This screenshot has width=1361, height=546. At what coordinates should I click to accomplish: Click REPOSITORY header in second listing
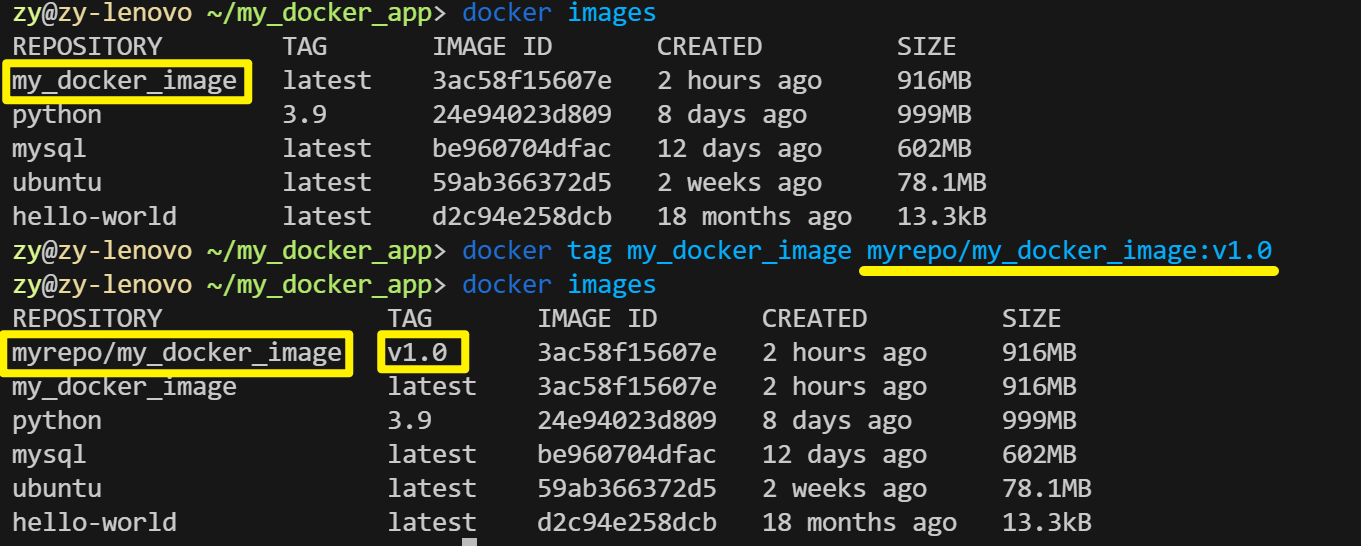pos(87,319)
